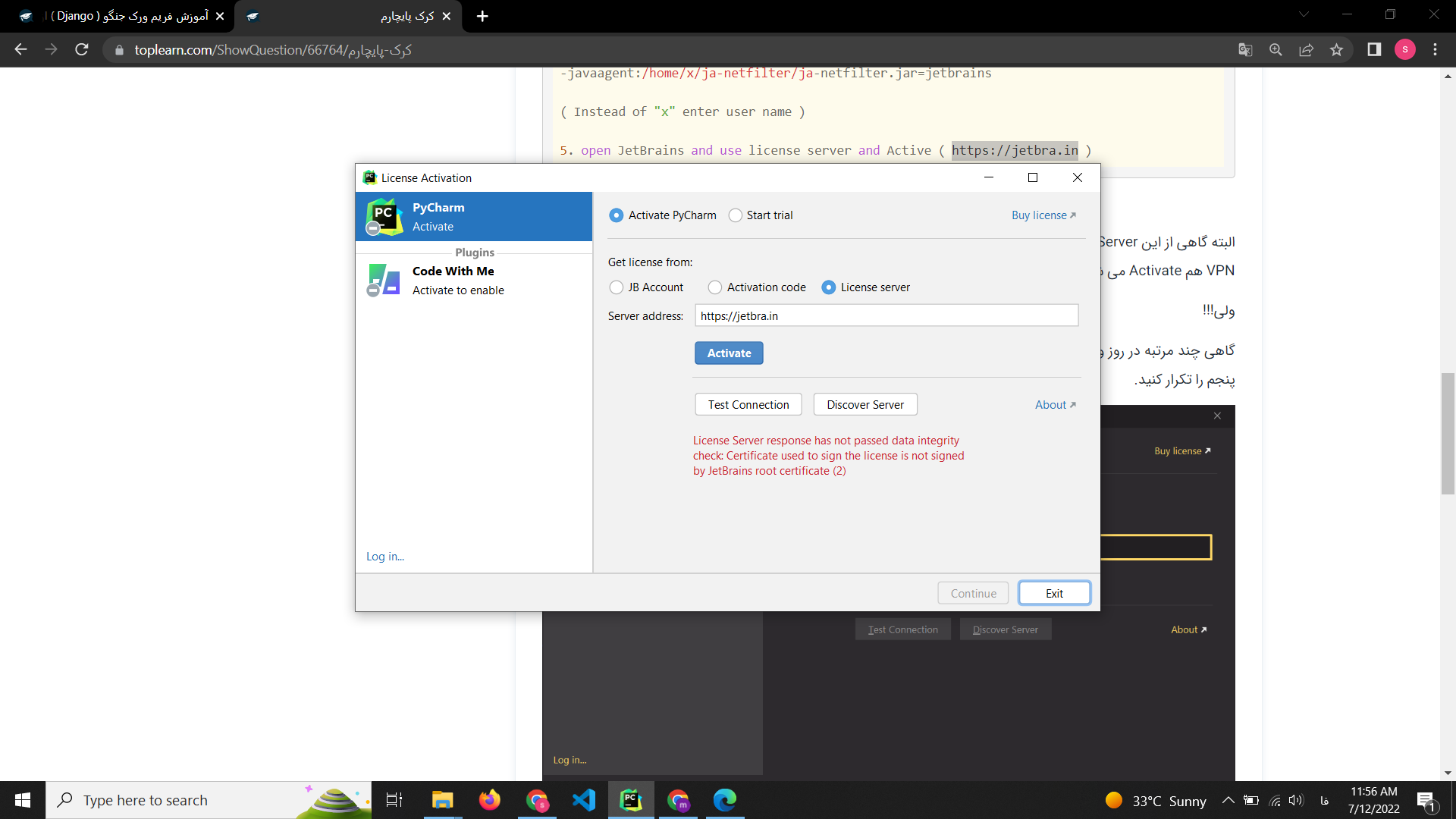This screenshot has width=1456, height=819.
Task: Click the Exit button
Action: [1054, 593]
